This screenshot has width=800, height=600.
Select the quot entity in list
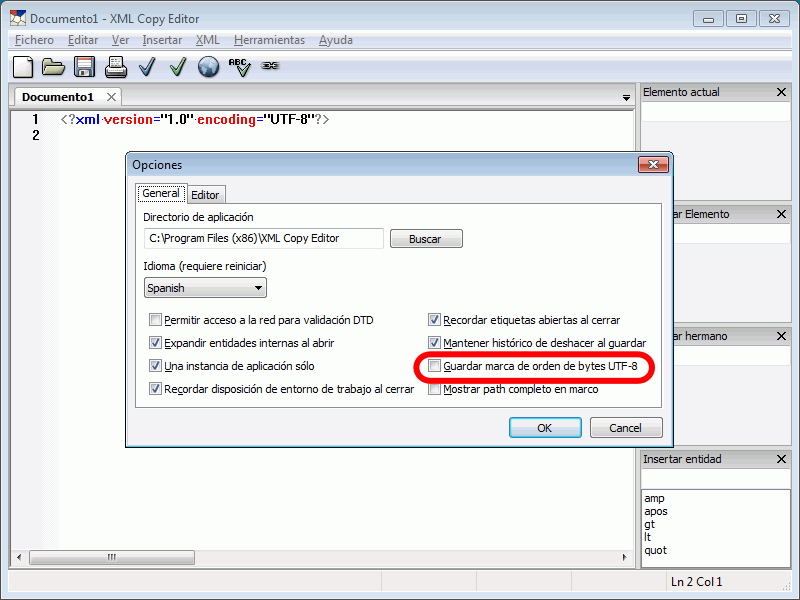pos(656,550)
